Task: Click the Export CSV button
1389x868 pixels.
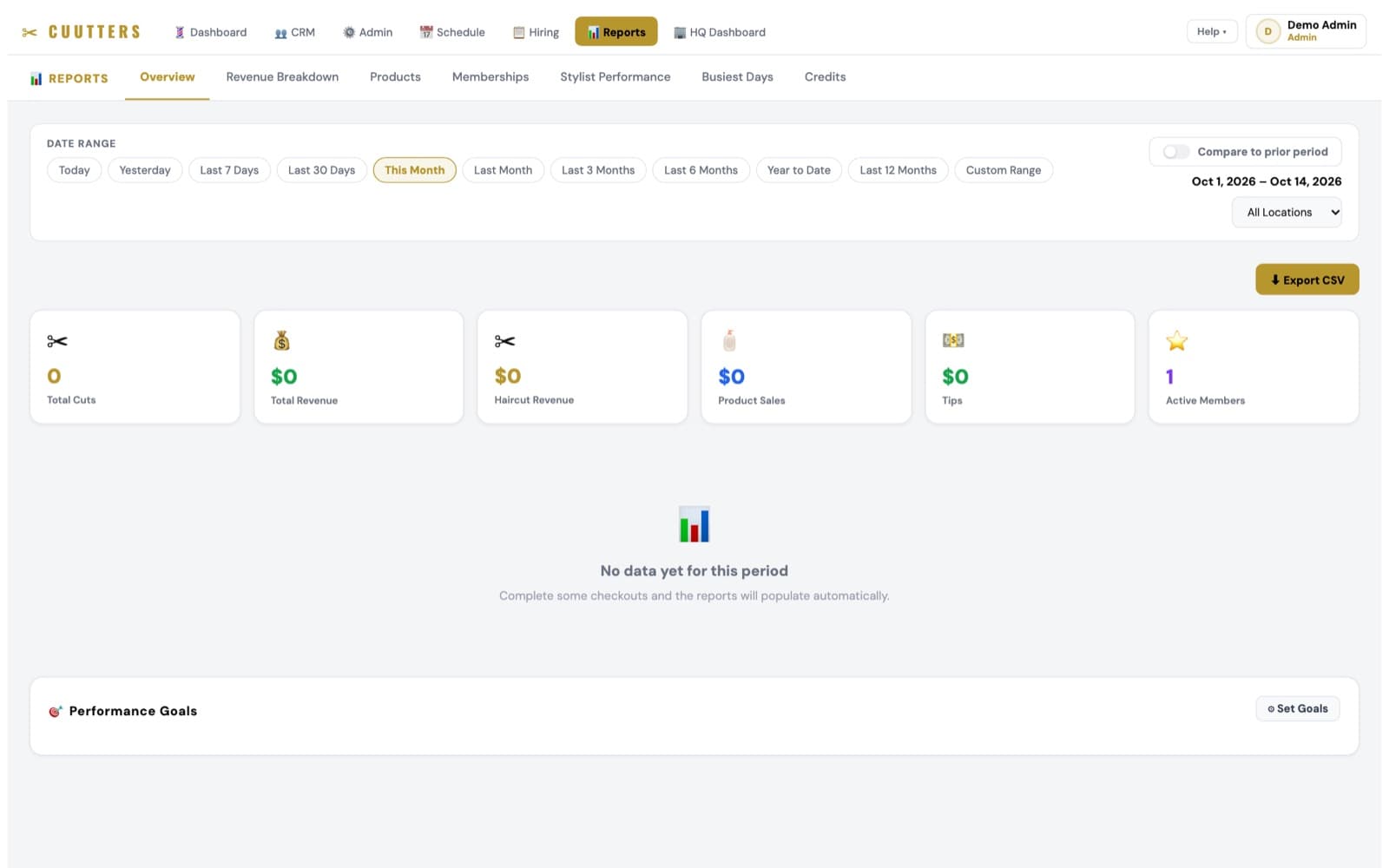Action: [1307, 279]
